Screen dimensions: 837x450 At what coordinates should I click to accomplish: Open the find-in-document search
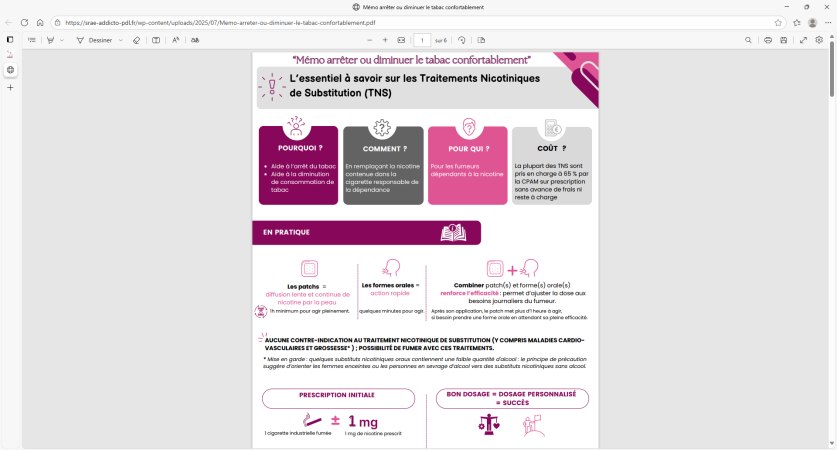(748, 40)
